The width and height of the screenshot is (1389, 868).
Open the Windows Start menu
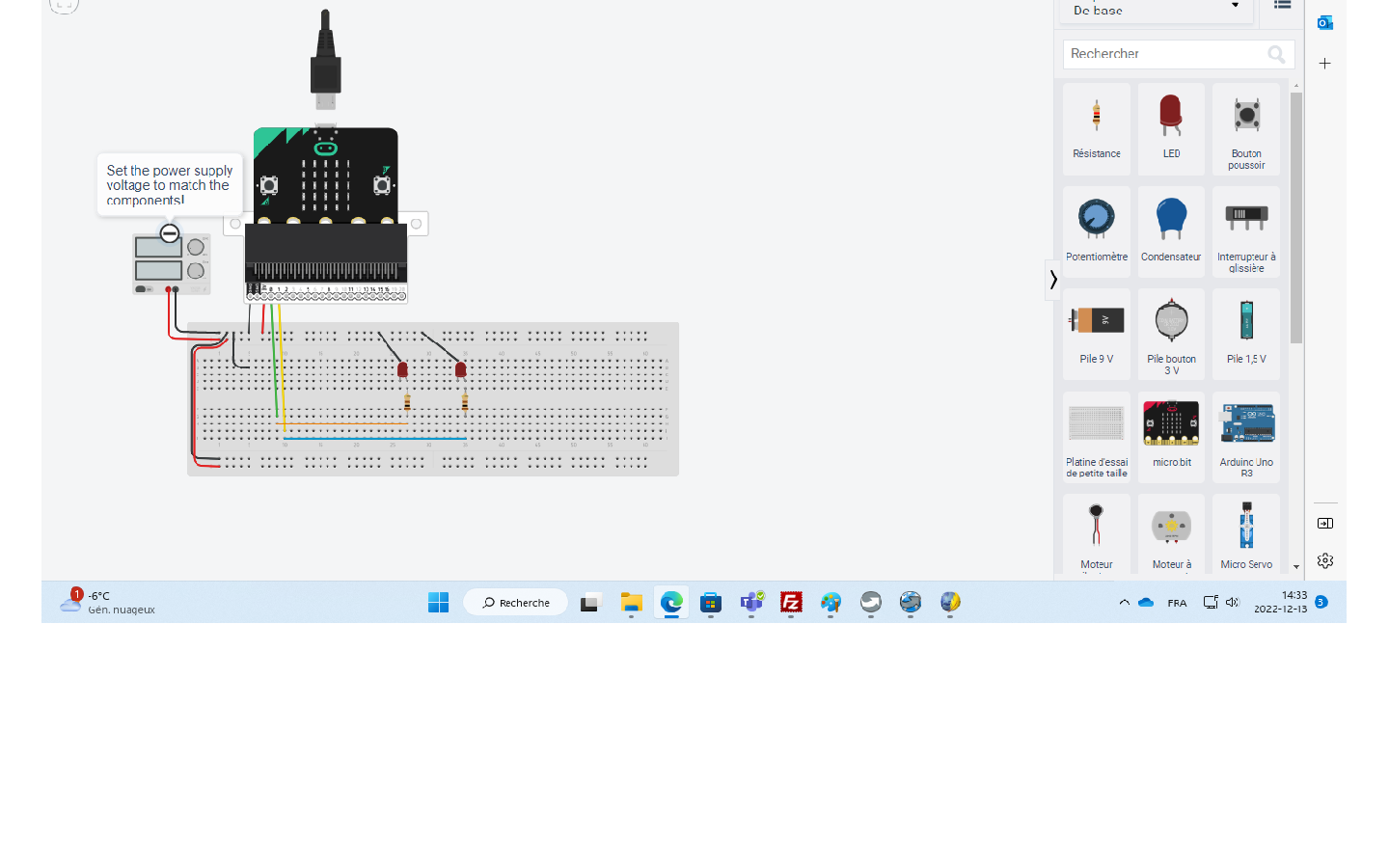(x=438, y=603)
